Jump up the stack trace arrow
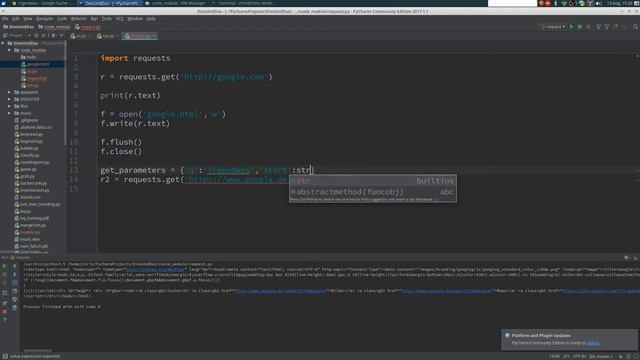Screen dimensions: 640x360 (14, 266)
